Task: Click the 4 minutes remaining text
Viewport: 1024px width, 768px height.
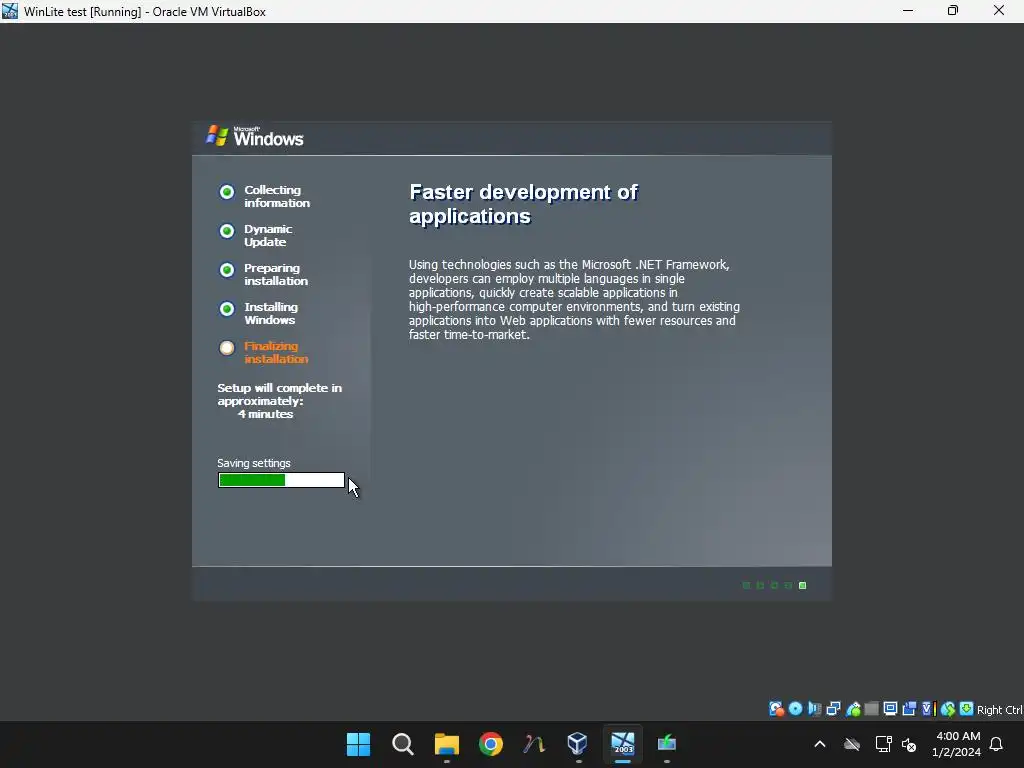Action: tap(265, 414)
